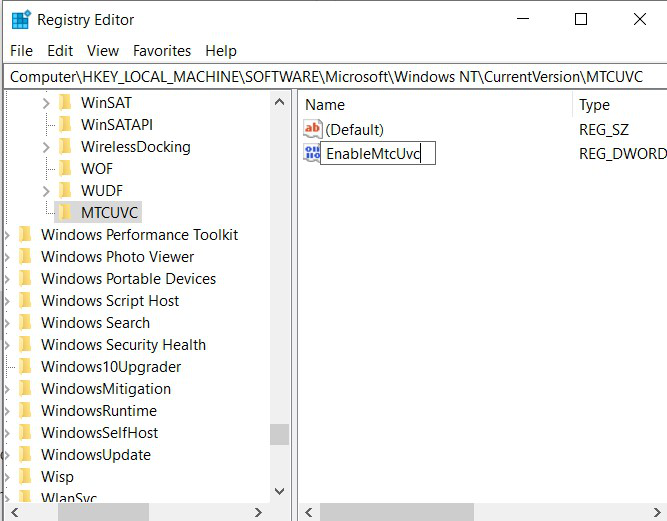
Task: Select the Windows Security Health key
Action: click(x=123, y=344)
